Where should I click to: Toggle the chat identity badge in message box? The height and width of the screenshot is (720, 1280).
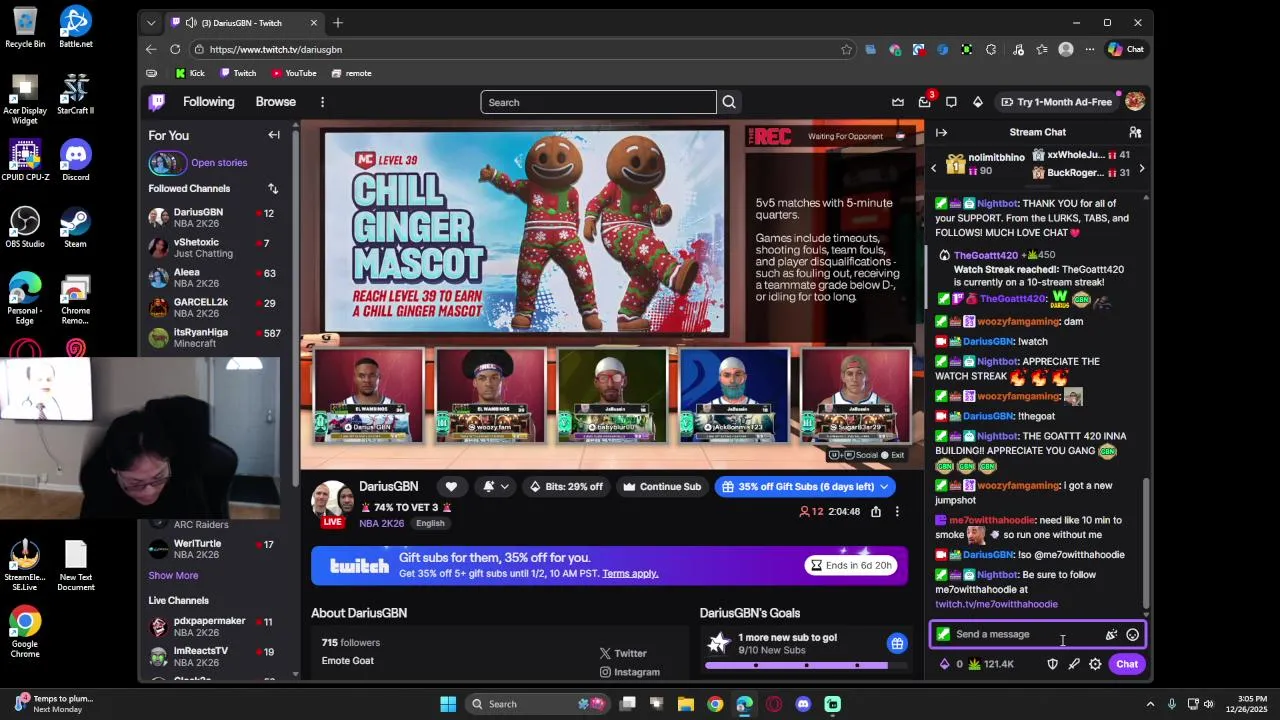point(943,634)
